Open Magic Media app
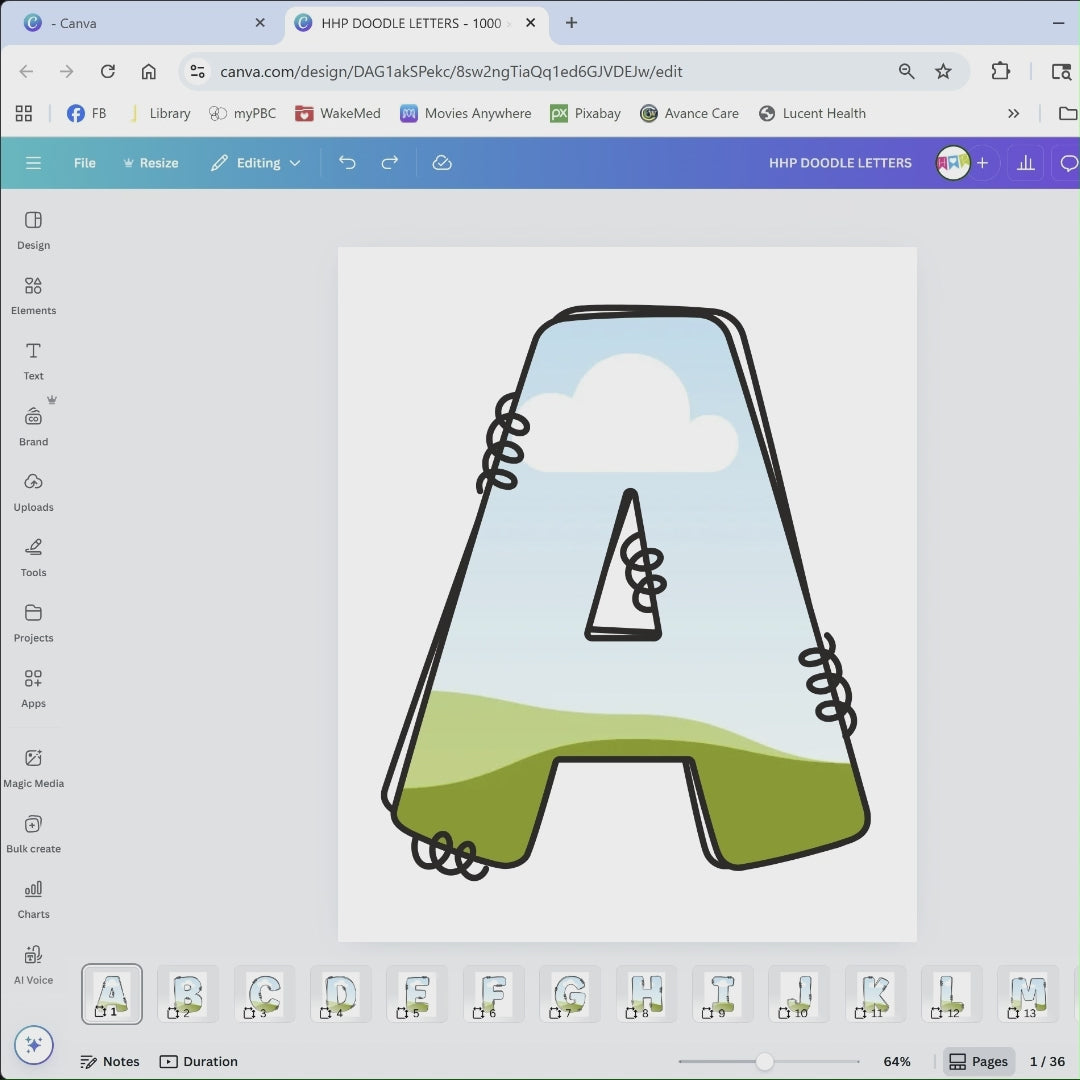 [x=33, y=767]
